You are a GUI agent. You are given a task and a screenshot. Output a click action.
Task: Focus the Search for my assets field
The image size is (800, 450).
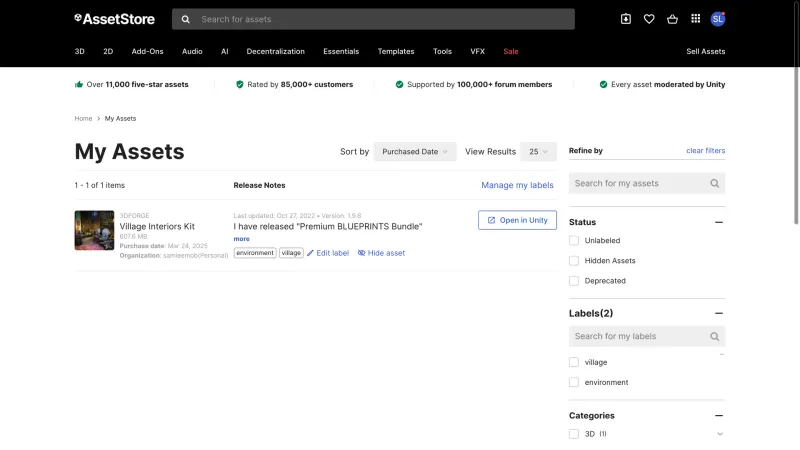point(647,183)
